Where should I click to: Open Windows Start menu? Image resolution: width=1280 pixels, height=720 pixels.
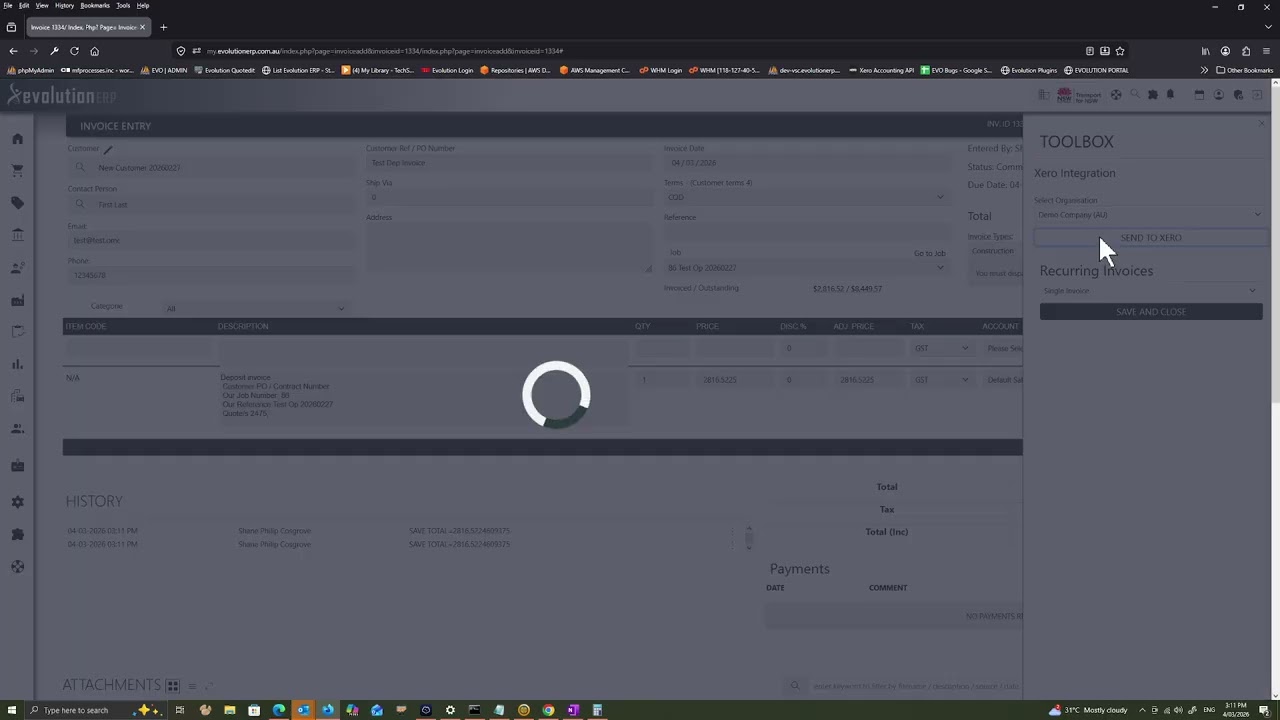click(x=11, y=710)
